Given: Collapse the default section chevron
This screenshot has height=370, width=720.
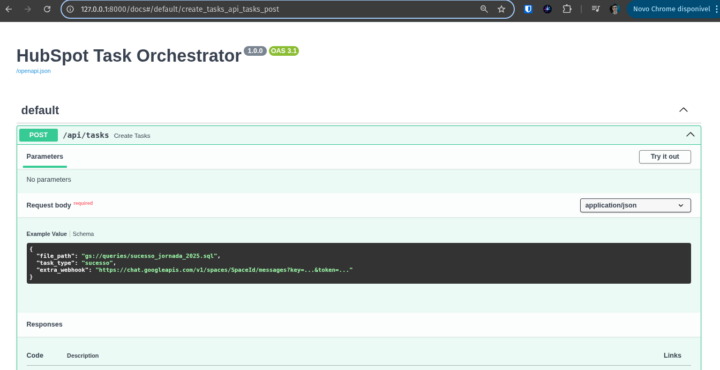Looking at the screenshot, I should point(683,110).
